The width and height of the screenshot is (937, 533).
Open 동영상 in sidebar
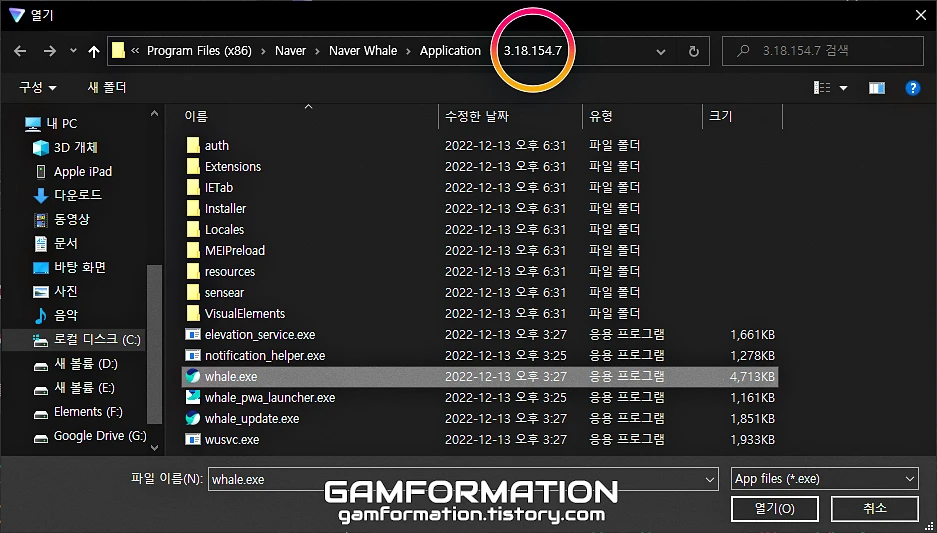click(61, 219)
